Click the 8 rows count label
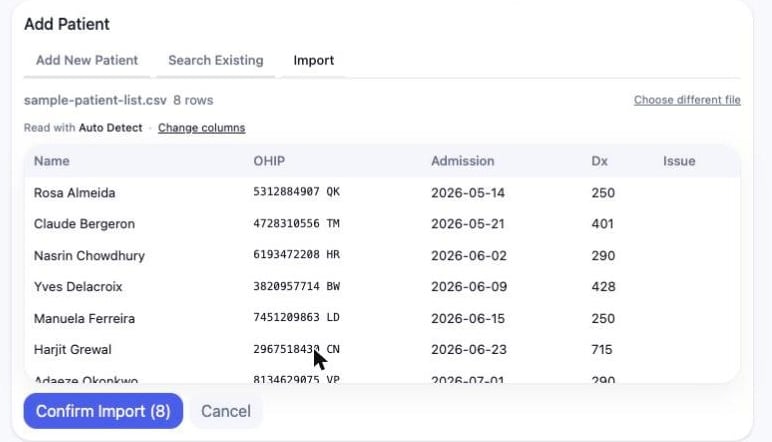 193,100
